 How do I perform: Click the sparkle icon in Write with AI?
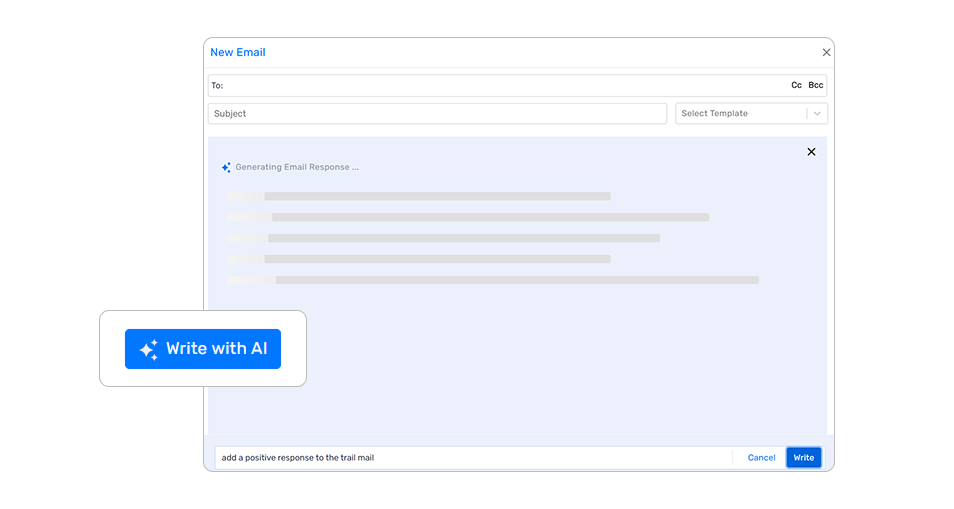point(149,349)
